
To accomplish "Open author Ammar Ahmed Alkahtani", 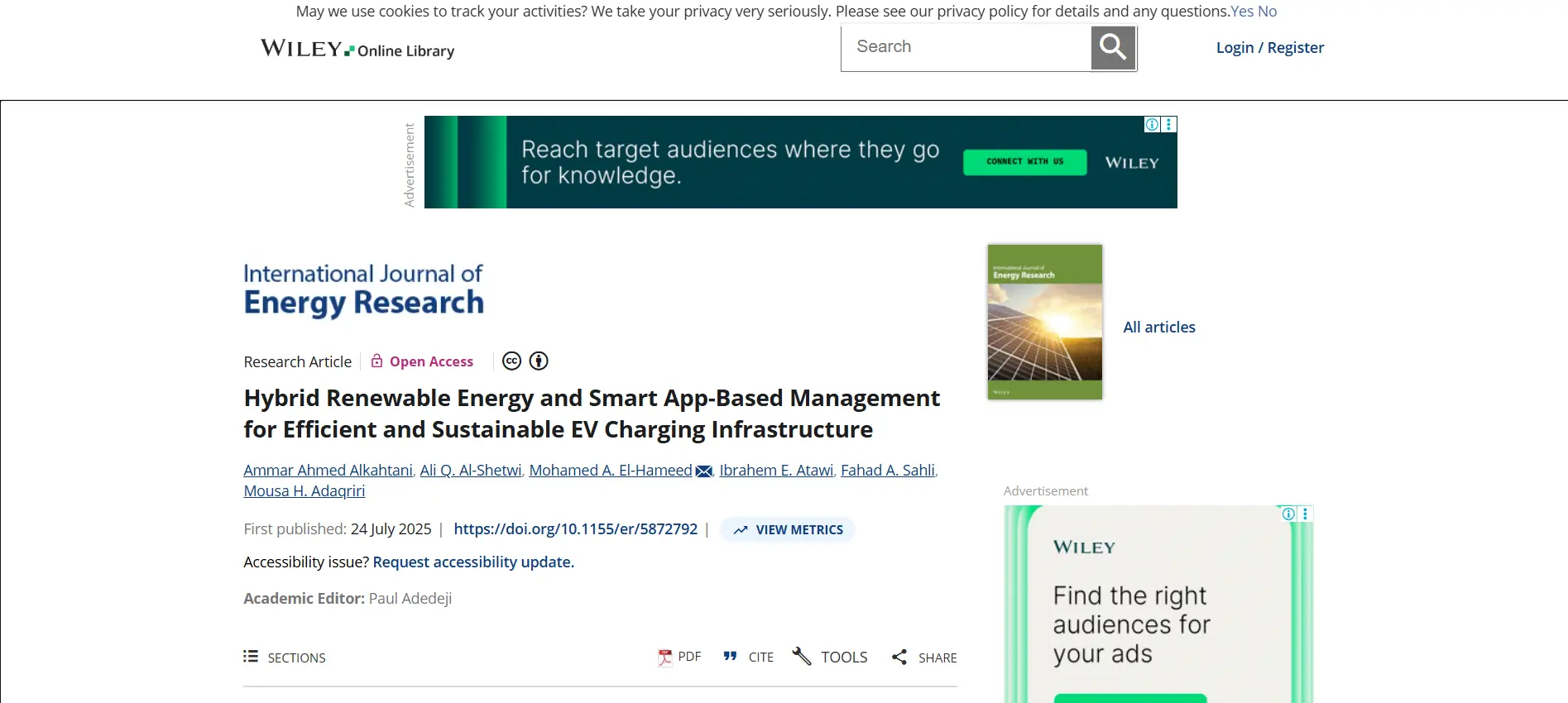I will (x=328, y=471).
